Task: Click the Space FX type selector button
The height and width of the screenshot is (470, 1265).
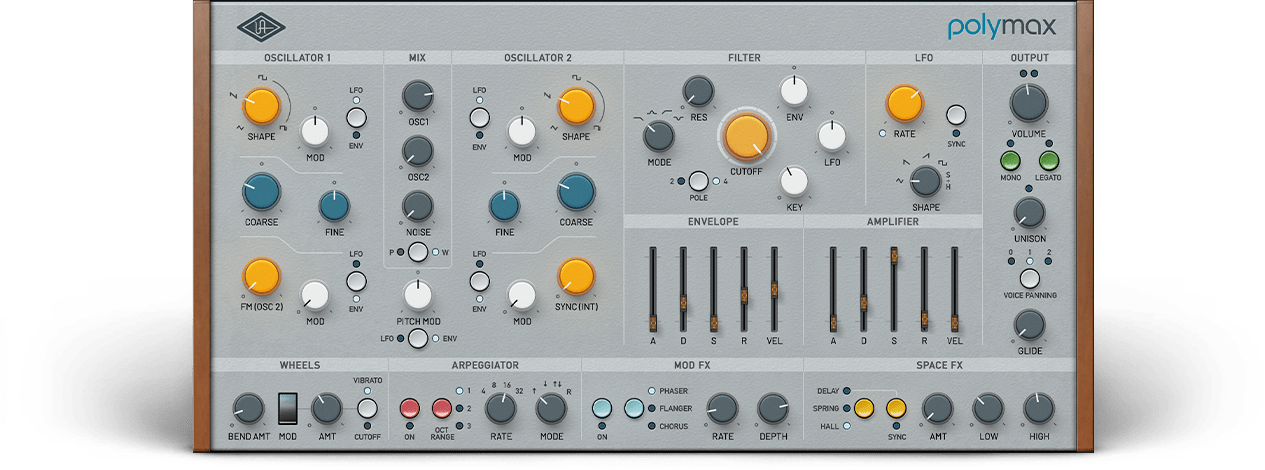Action: pyautogui.click(x=863, y=408)
